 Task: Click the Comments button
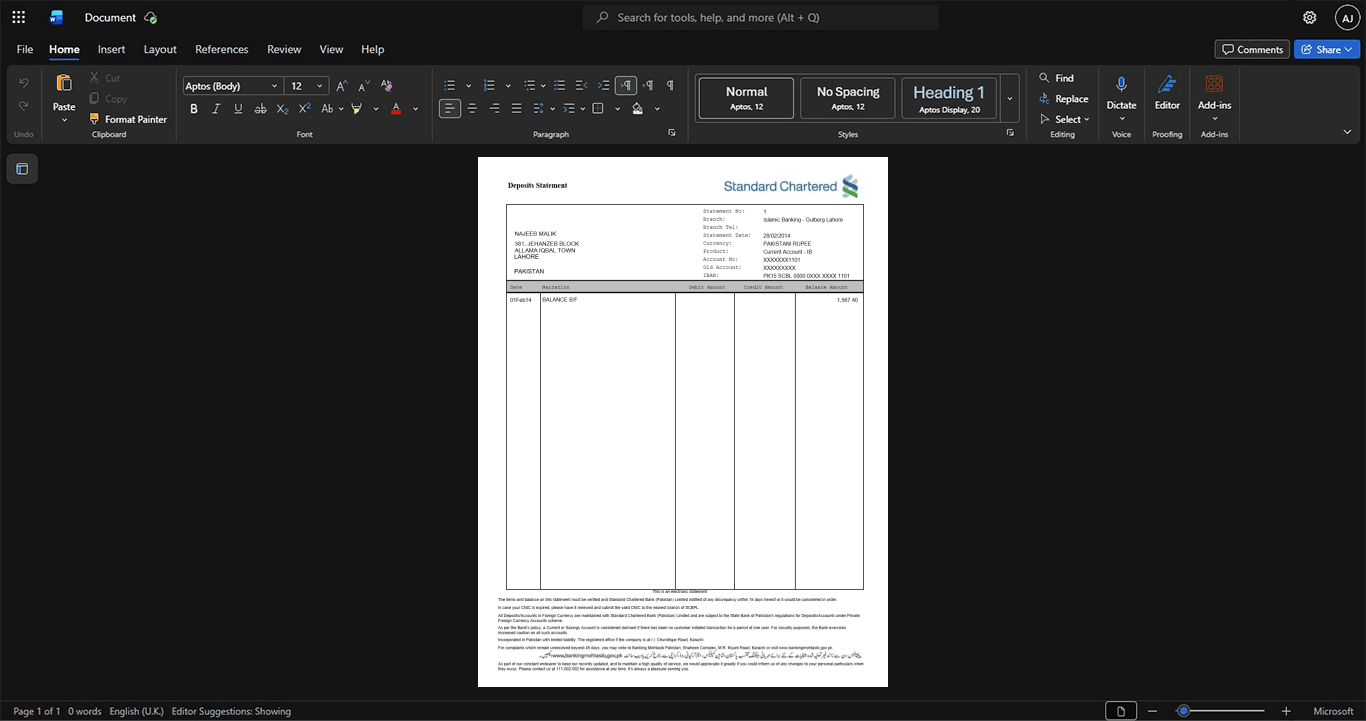click(x=1252, y=49)
